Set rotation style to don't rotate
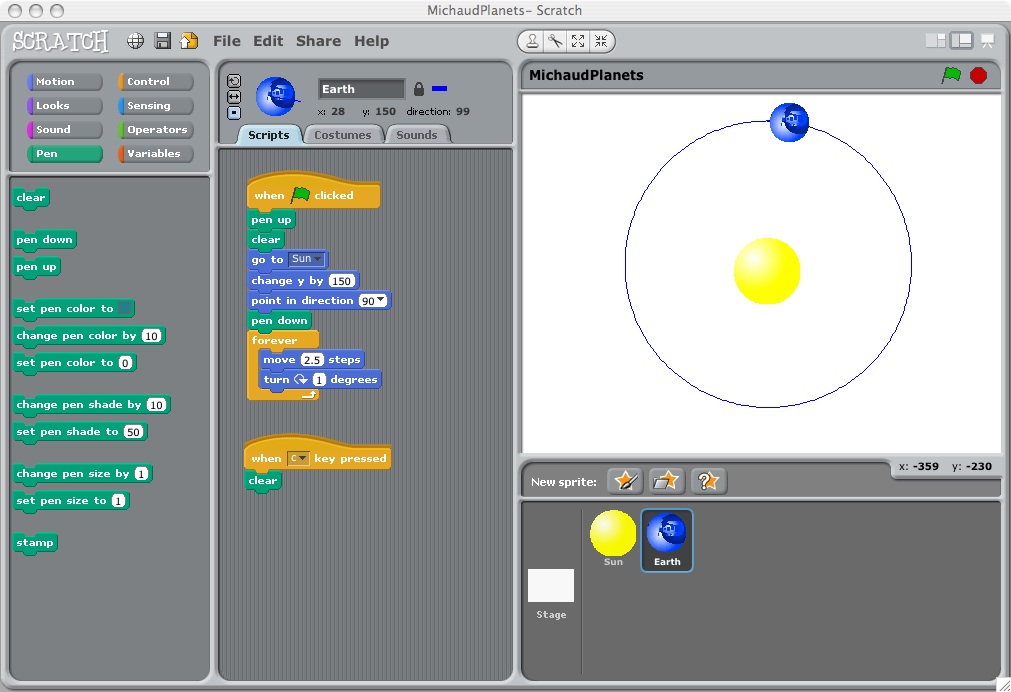This screenshot has height=692, width=1011. (x=234, y=113)
